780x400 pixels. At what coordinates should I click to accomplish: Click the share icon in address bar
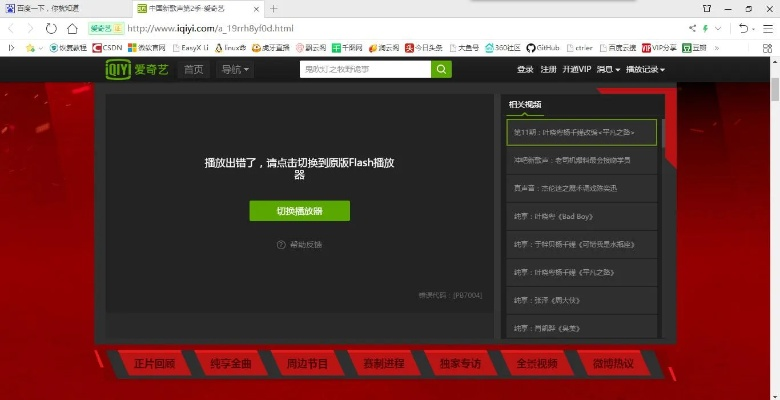point(692,28)
